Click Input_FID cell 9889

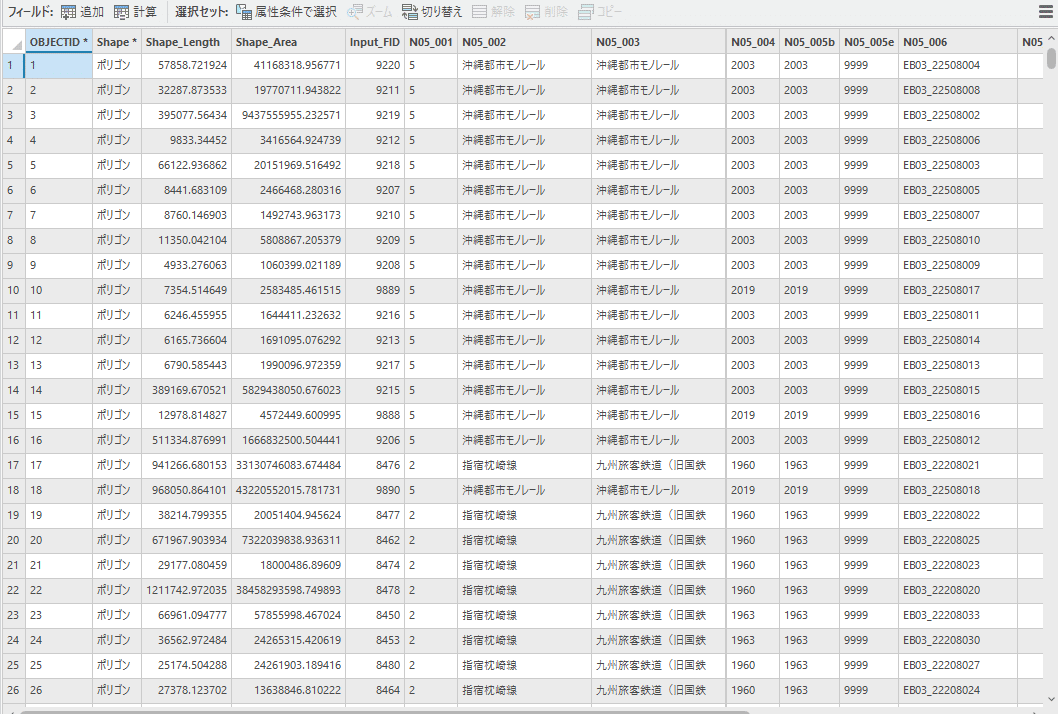coord(374,290)
